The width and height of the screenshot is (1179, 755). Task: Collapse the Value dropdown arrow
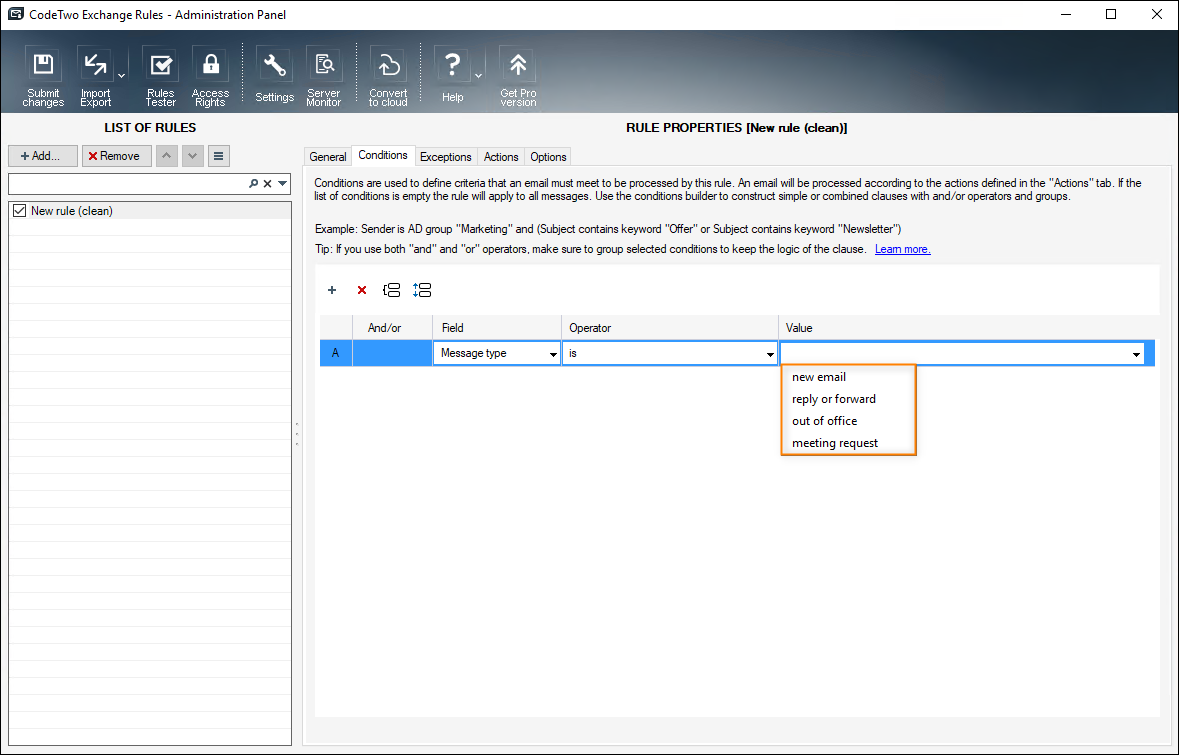(1136, 354)
